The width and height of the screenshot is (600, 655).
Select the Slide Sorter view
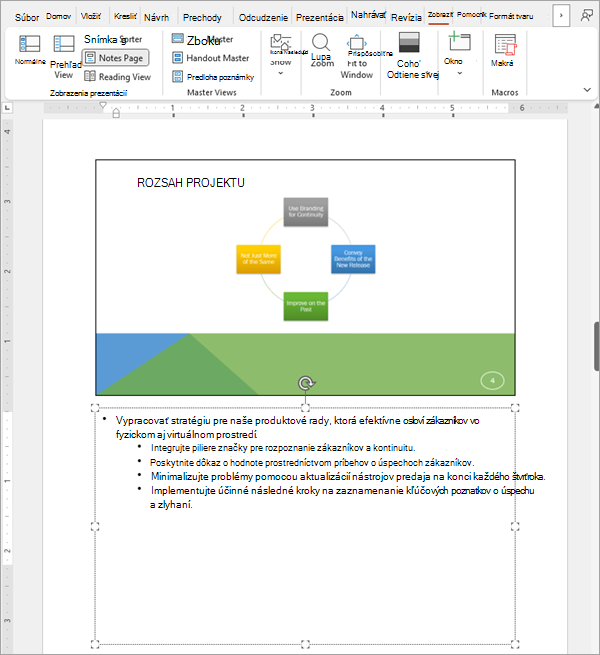[x=113, y=39]
